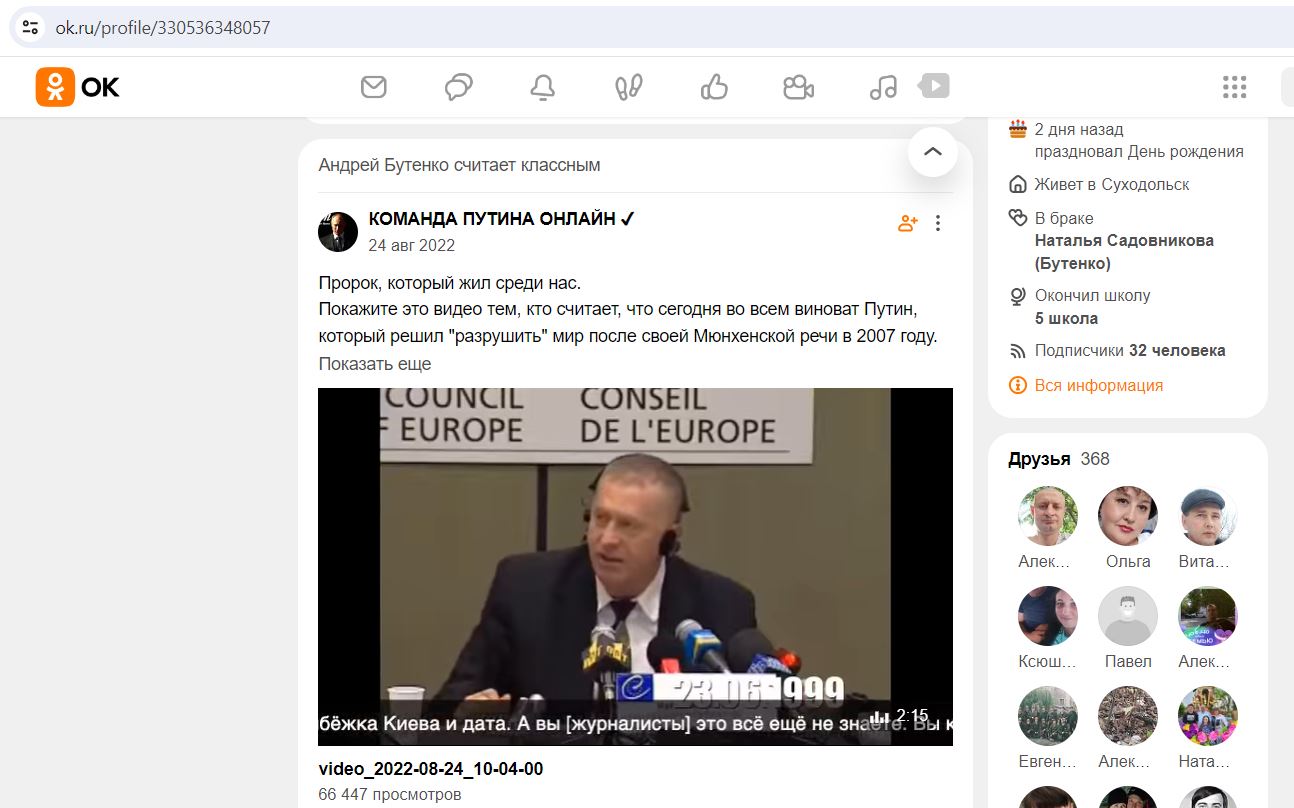Open the Вся информация link
The width and height of the screenshot is (1294, 808).
1098,385
